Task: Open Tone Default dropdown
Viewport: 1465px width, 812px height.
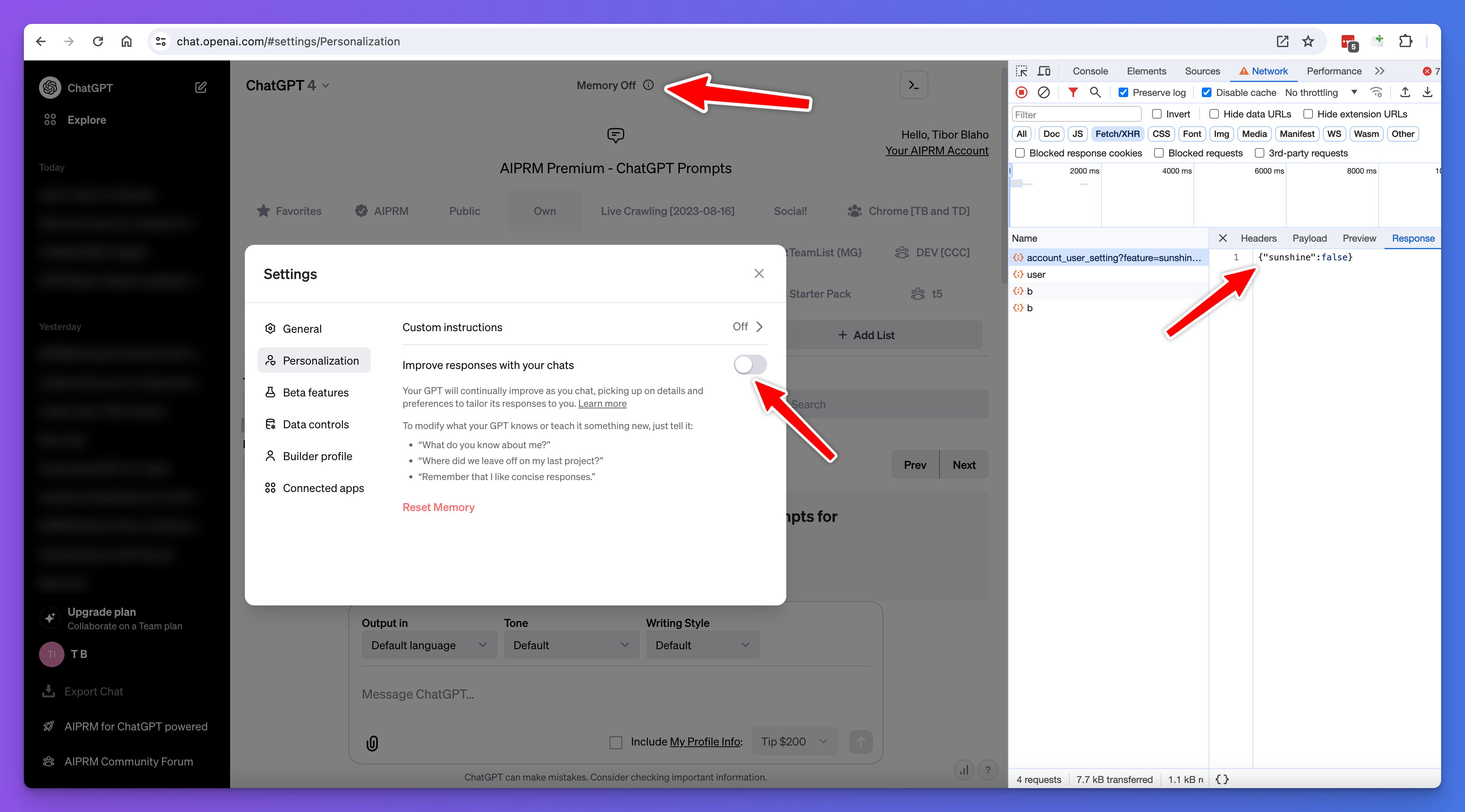Action: tap(571, 645)
